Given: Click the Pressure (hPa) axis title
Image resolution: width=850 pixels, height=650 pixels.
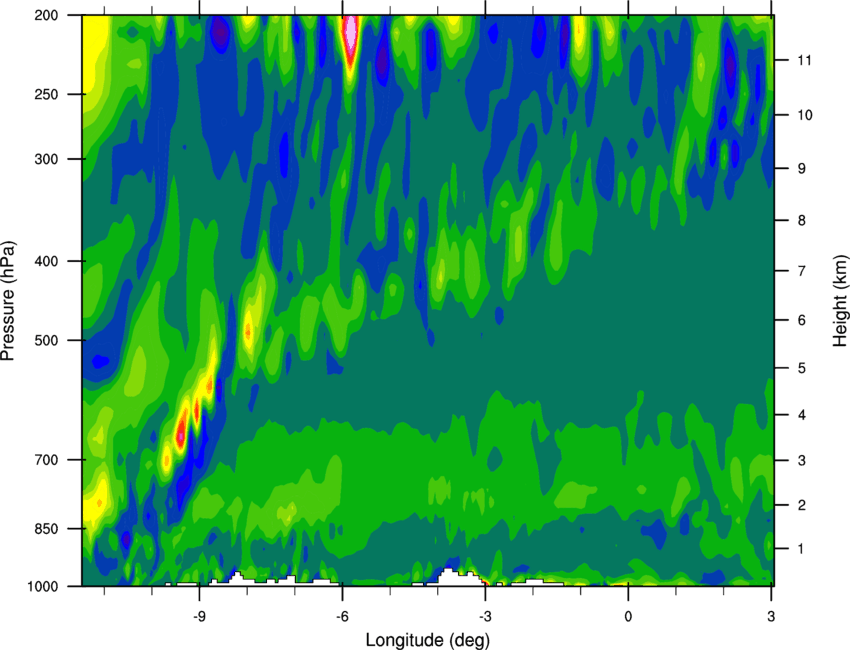Looking at the screenshot, I should coord(8,301).
